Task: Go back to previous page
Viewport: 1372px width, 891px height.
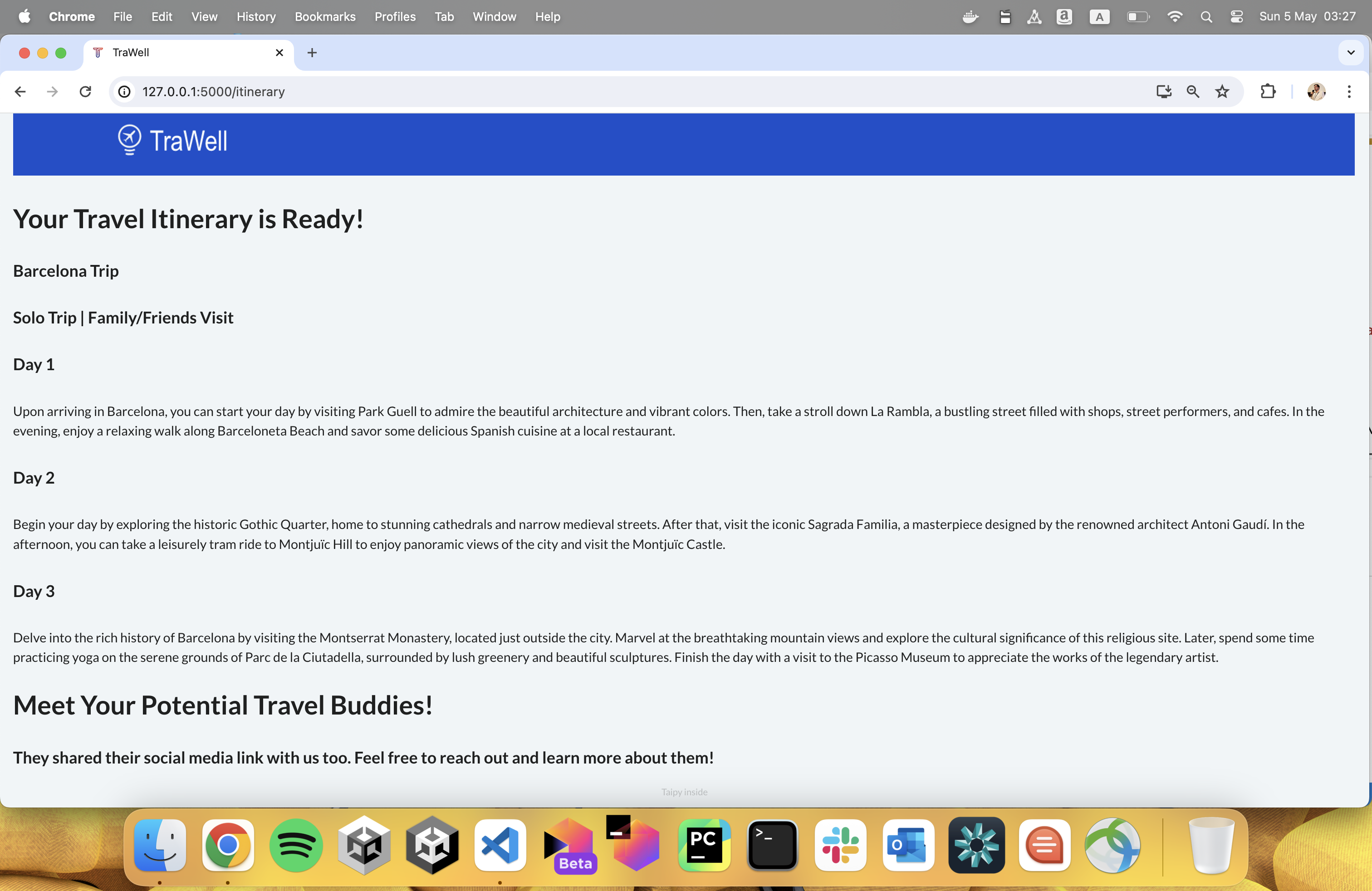Action: point(20,92)
